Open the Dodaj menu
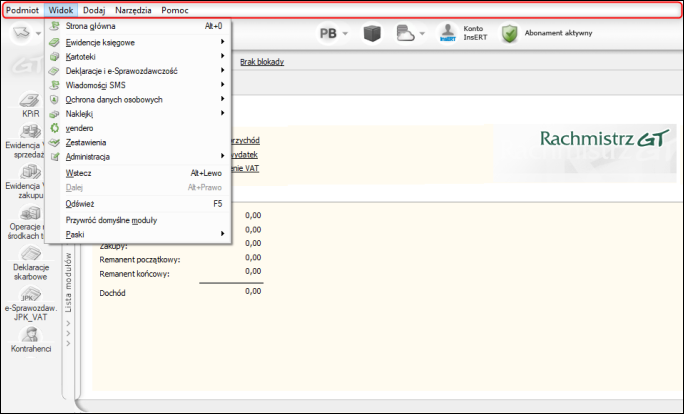Image resolution: width=684 pixels, height=414 pixels. (x=94, y=10)
